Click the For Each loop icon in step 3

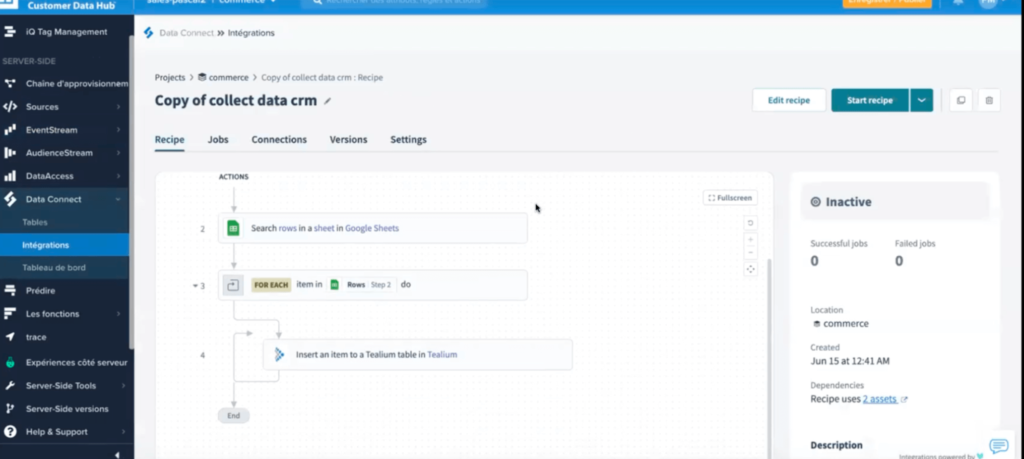click(233, 285)
